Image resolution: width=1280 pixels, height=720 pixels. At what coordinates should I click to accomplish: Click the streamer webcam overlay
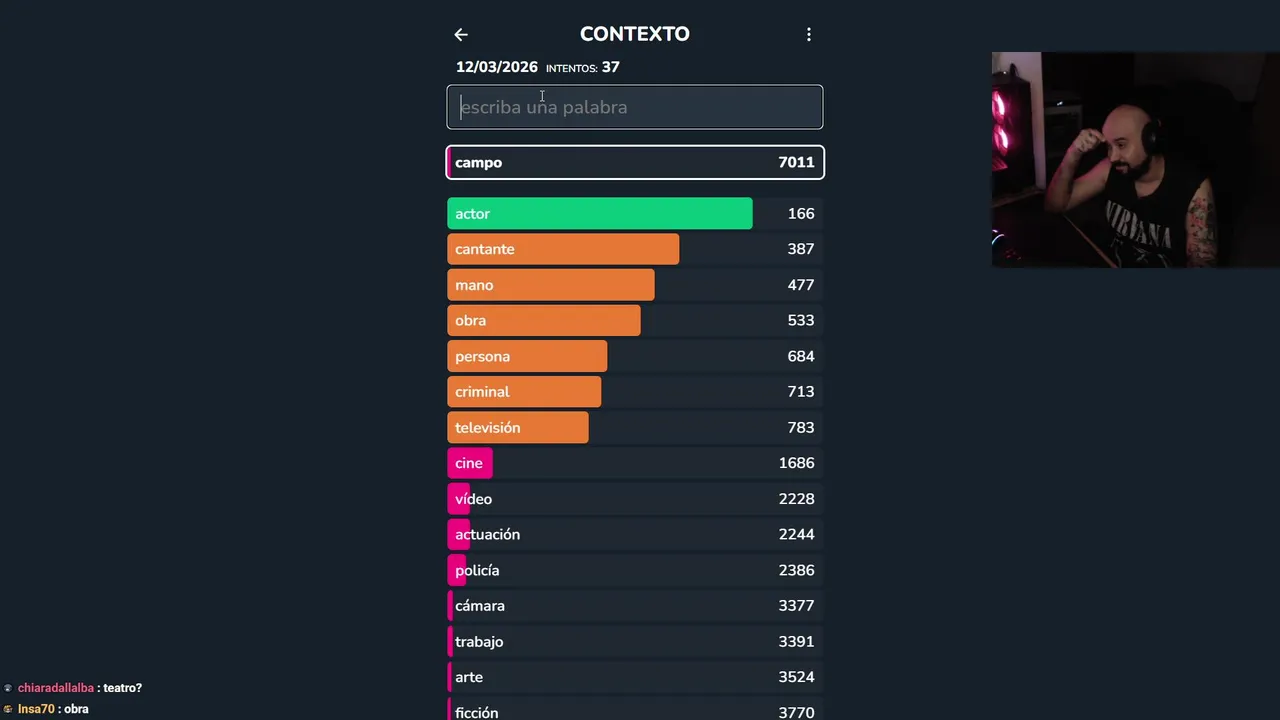[1135, 160]
